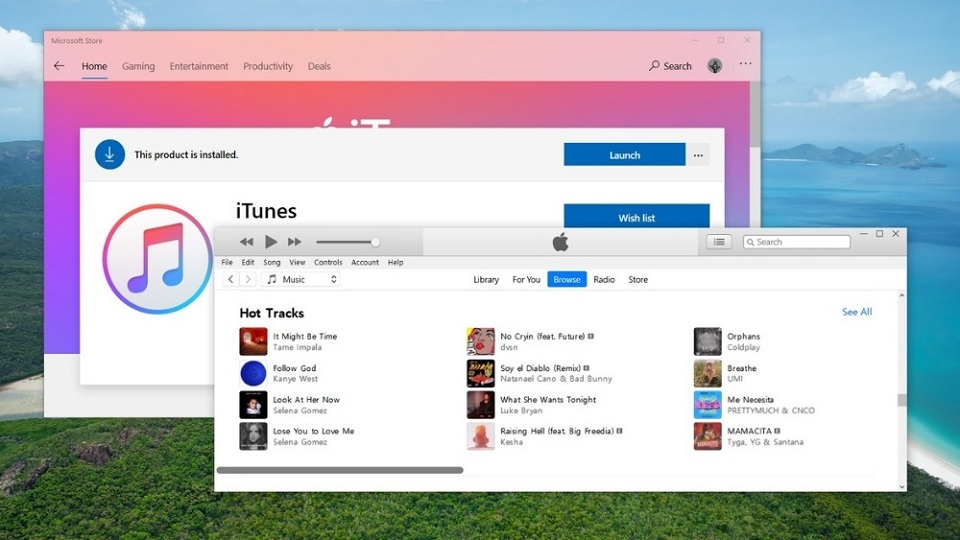This screenshot has height=540, width=960.
Task: Click the Launch button in Microsoft Store
Action: pos(624,155)
